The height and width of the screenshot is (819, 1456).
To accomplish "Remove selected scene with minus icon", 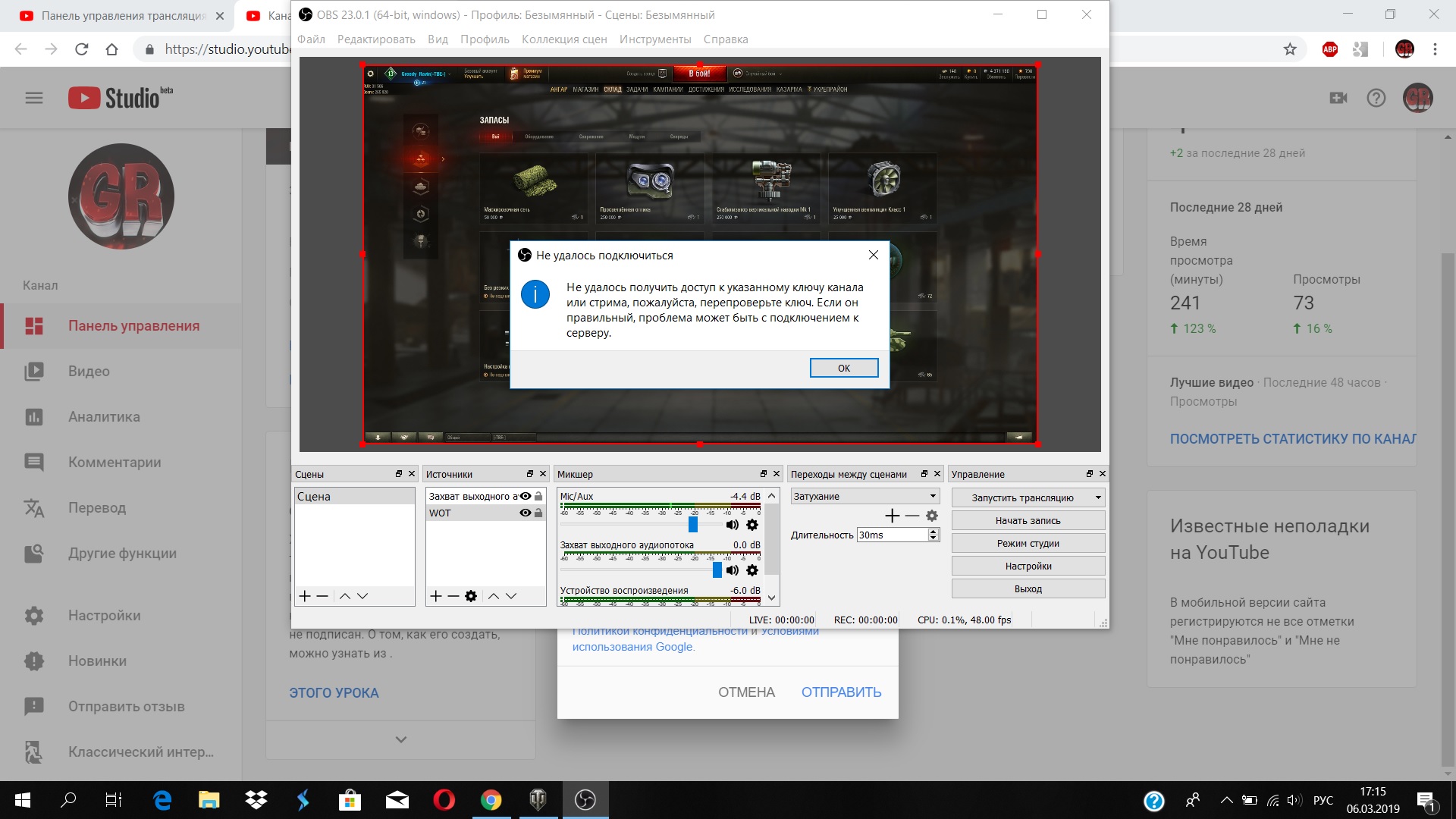I will click(322, 596).
